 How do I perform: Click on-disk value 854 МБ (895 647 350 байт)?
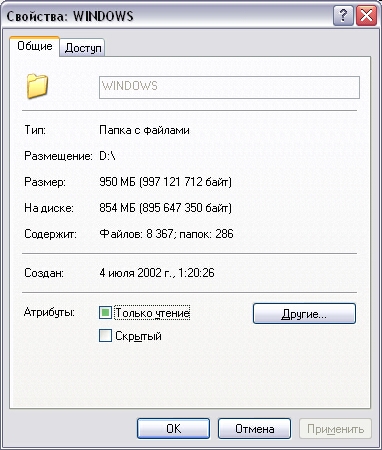coord(165,208)
